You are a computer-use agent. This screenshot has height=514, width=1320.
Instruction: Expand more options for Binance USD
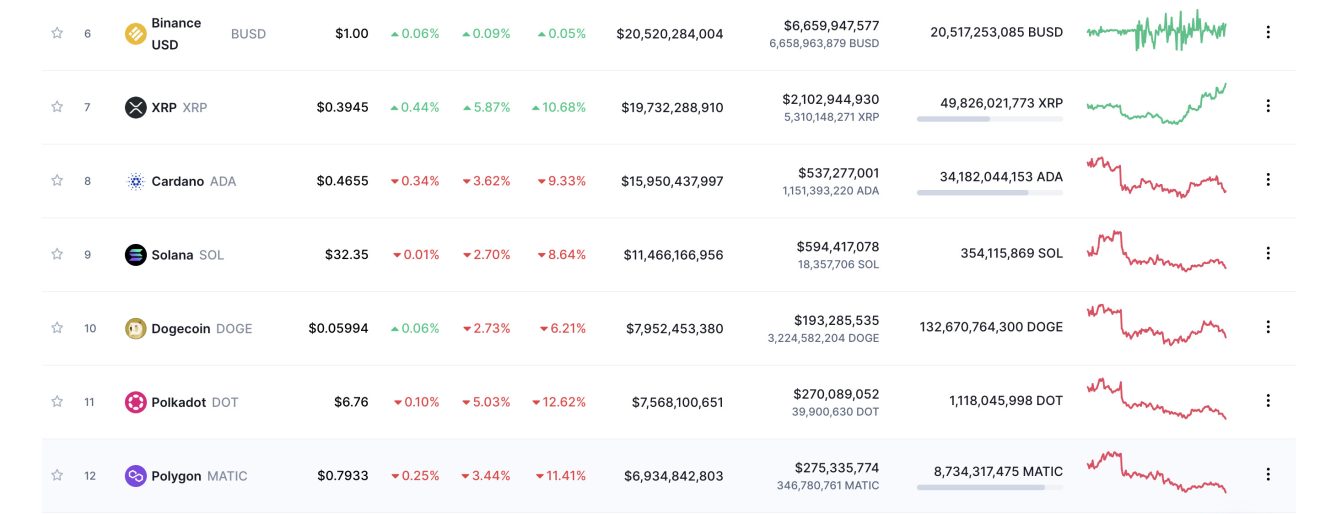[1268, 32]
